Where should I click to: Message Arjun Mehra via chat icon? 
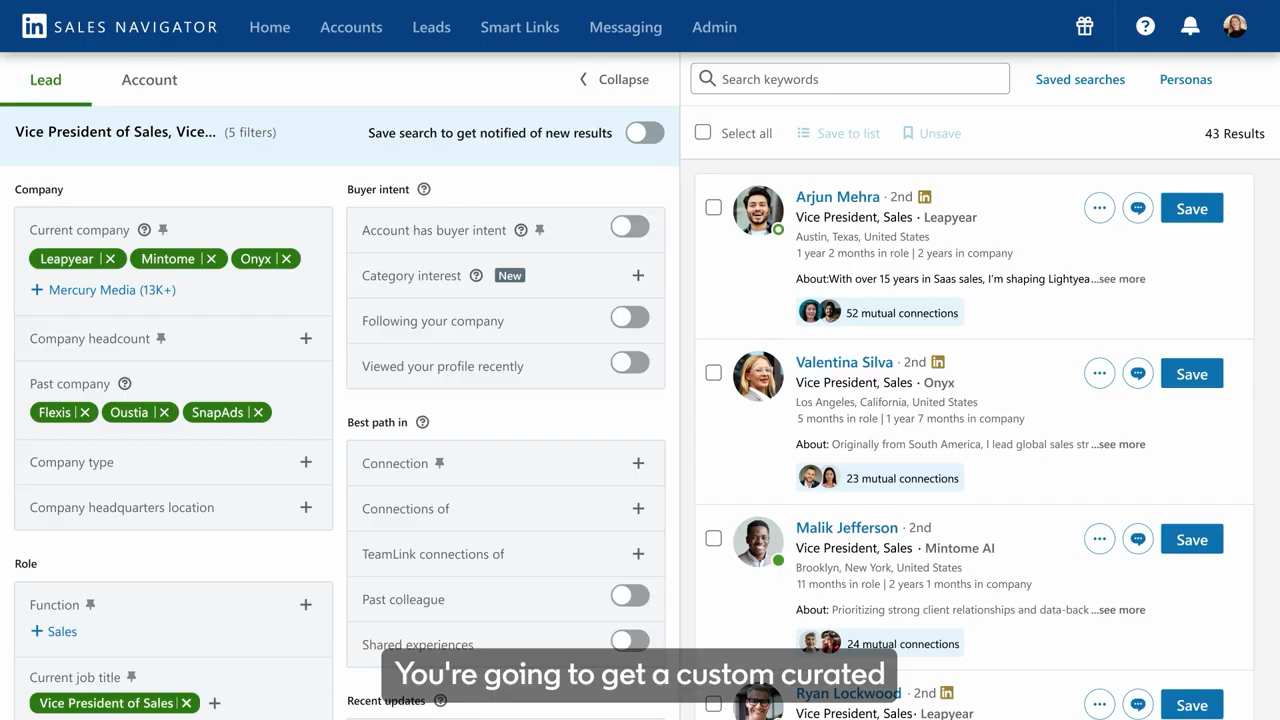coord(1138,208)
